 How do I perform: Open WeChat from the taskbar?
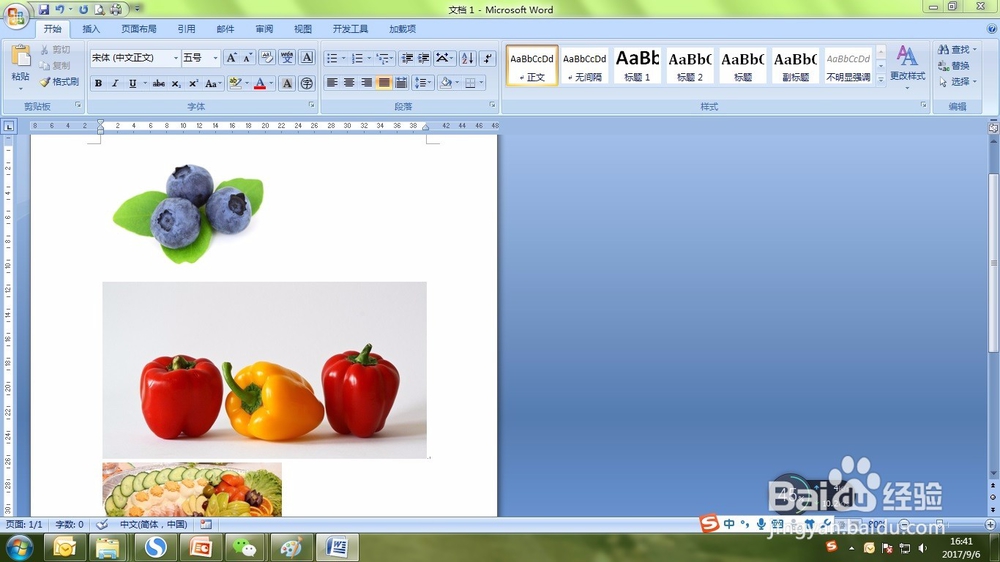point(244,547)
